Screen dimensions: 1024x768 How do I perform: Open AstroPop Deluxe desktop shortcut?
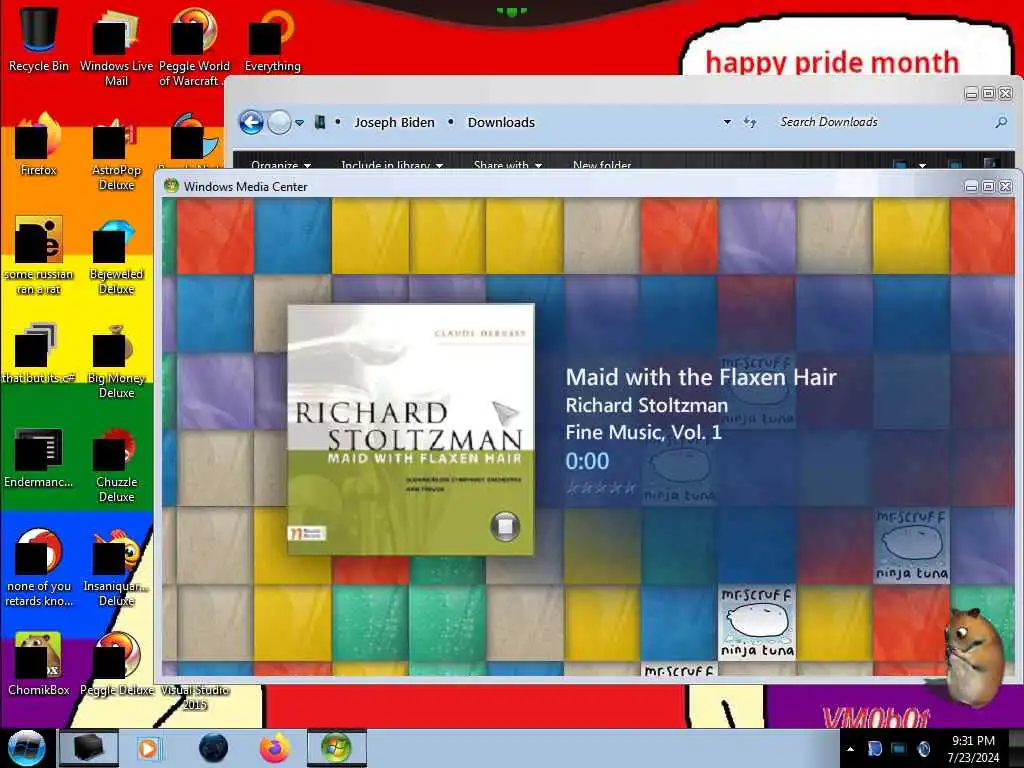point(116,152)
